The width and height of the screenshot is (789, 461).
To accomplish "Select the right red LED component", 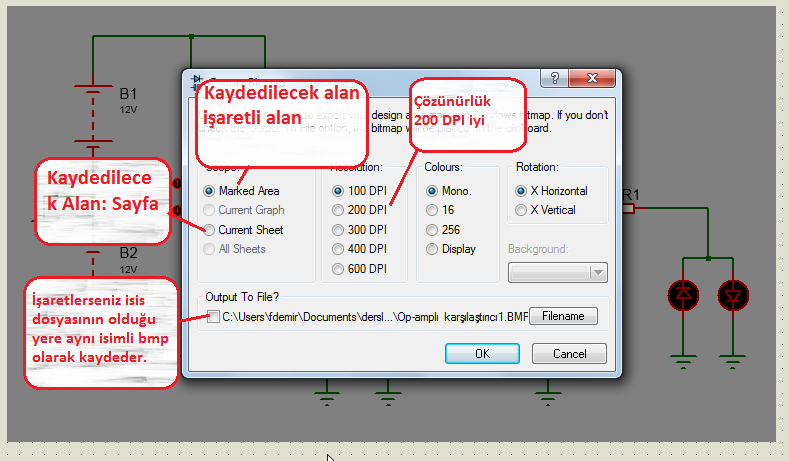I will click(733, 294).
